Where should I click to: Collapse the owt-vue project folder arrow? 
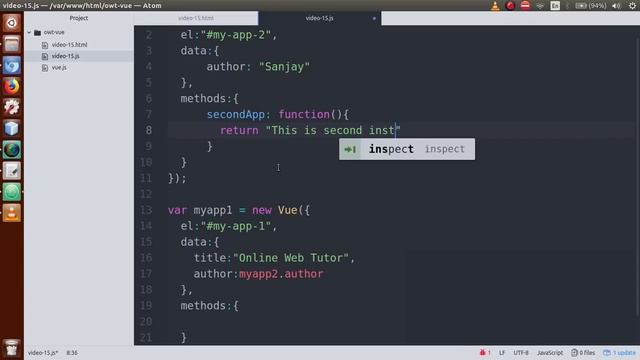point(29,32)
